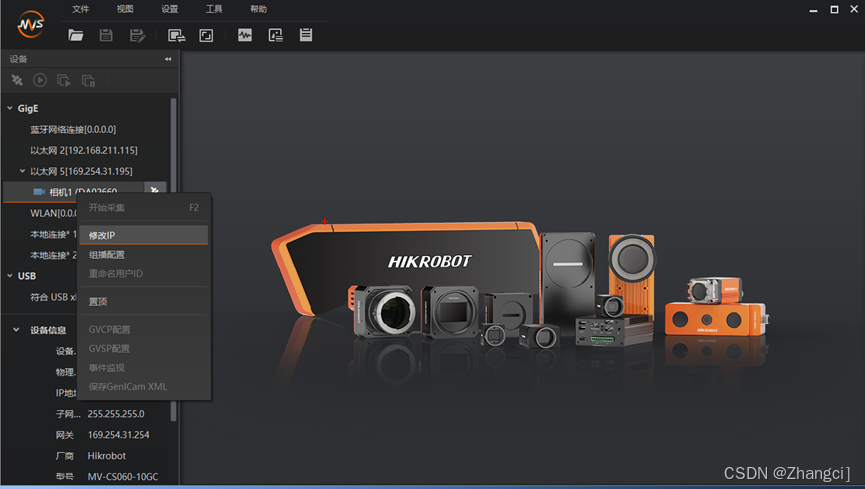Click the camera icon beside 相机1
Screen dimensions: 865x489
click(39, 192)
